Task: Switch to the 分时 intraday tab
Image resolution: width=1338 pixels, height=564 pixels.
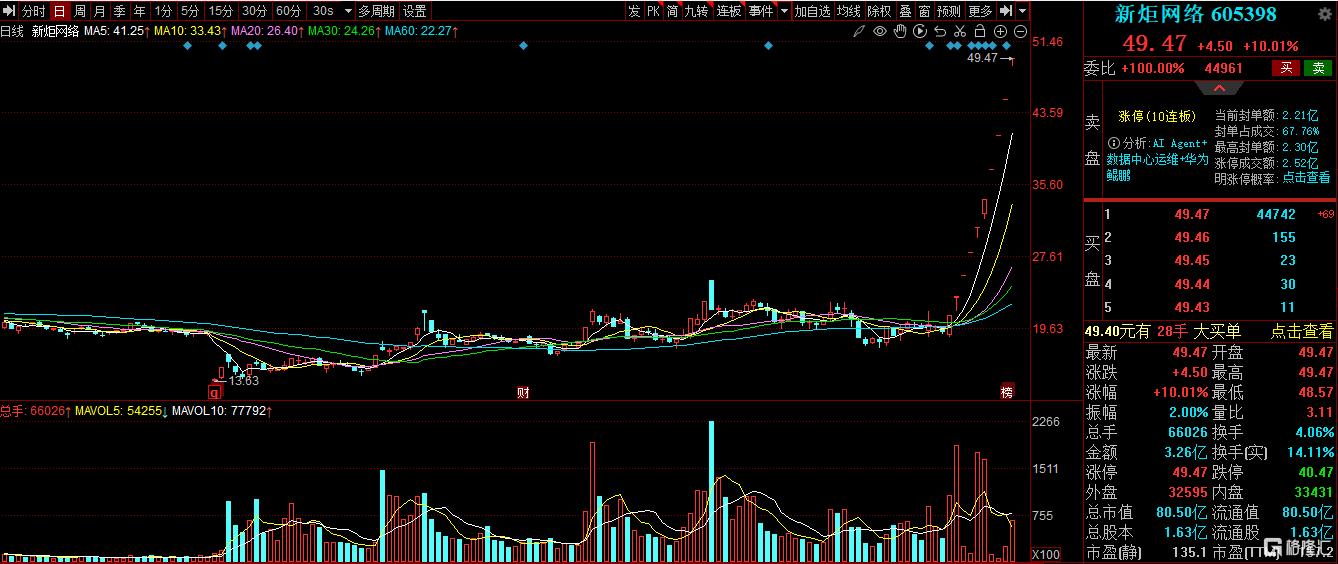Action: click(x=34, y=11)
